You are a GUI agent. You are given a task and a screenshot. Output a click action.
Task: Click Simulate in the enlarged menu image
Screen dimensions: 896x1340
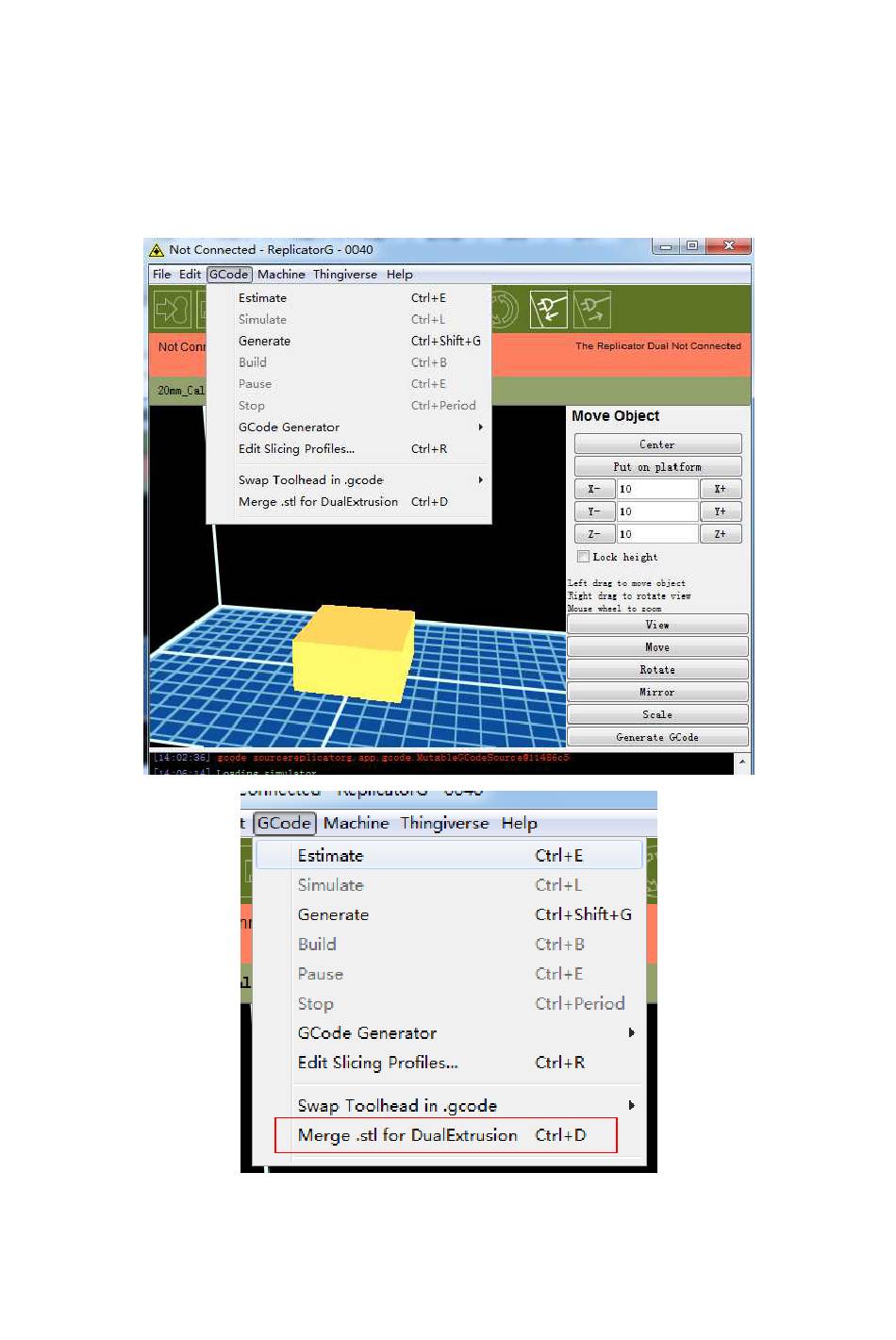click(450, 885)
